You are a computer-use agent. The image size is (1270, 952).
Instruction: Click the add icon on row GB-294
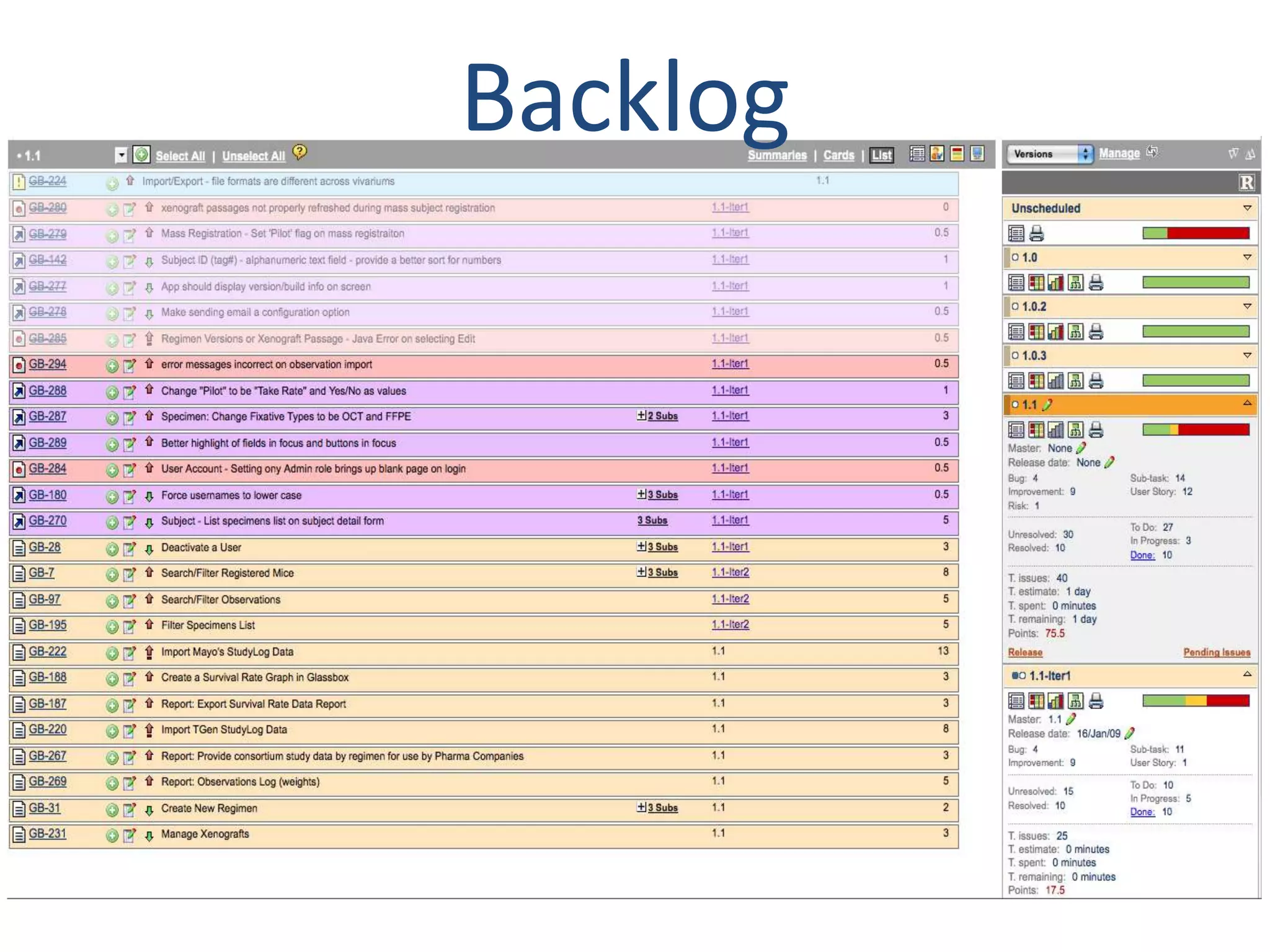(x=112, y=366)
